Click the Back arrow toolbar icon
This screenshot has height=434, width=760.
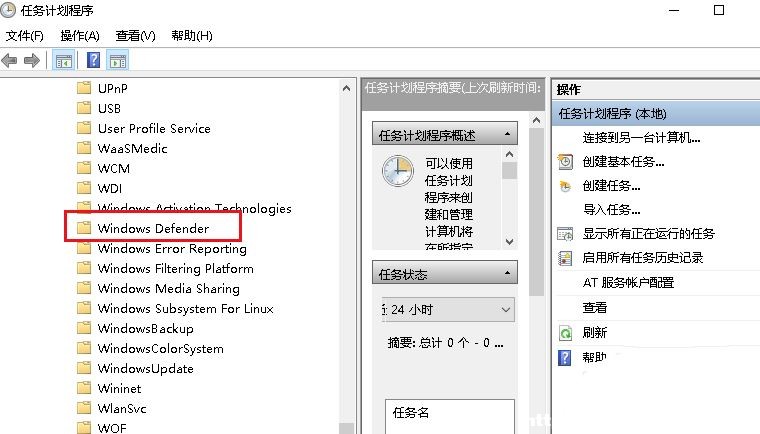[9, 61]
